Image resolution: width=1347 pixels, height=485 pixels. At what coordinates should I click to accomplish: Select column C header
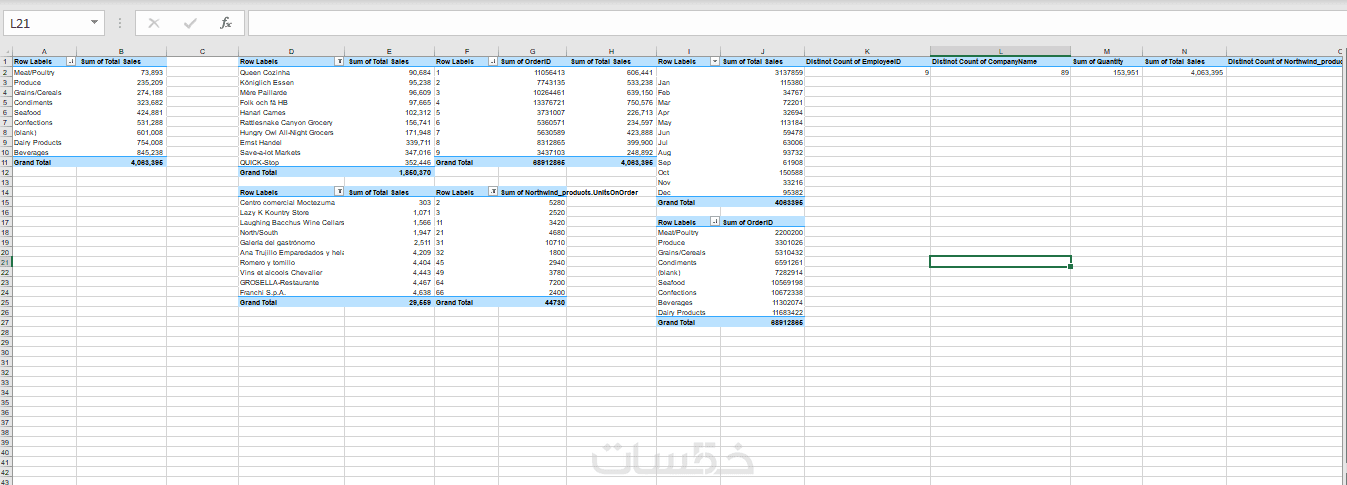tap(202, 51)
